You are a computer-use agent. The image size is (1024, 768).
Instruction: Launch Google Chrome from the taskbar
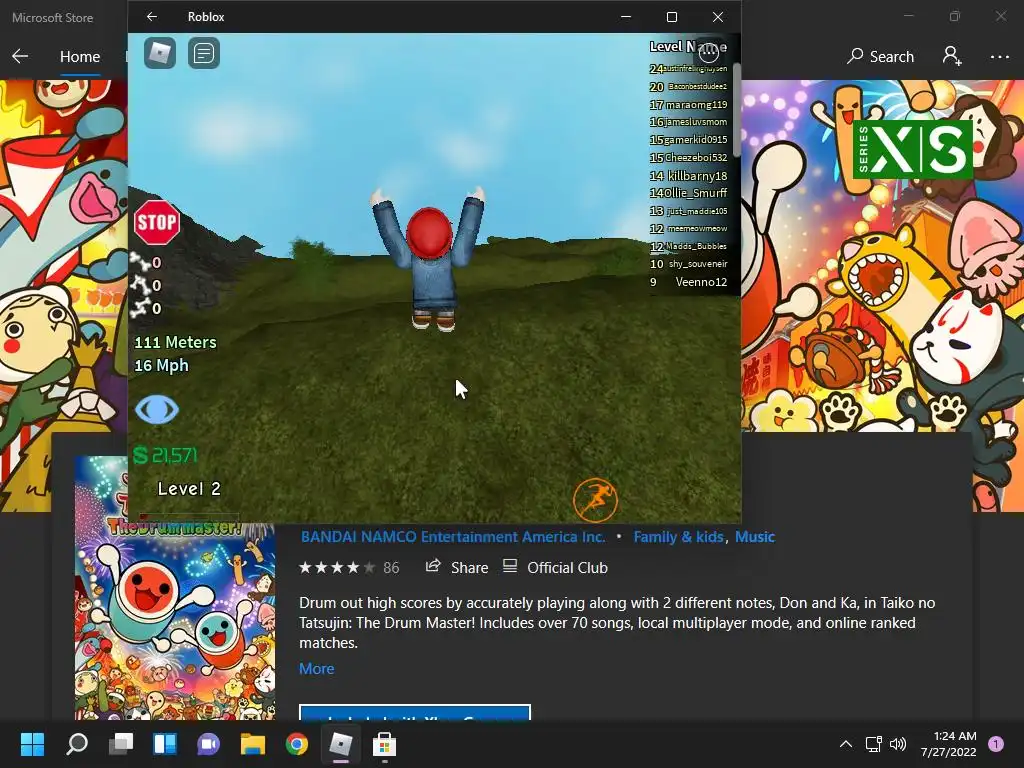tap(296, 744)
